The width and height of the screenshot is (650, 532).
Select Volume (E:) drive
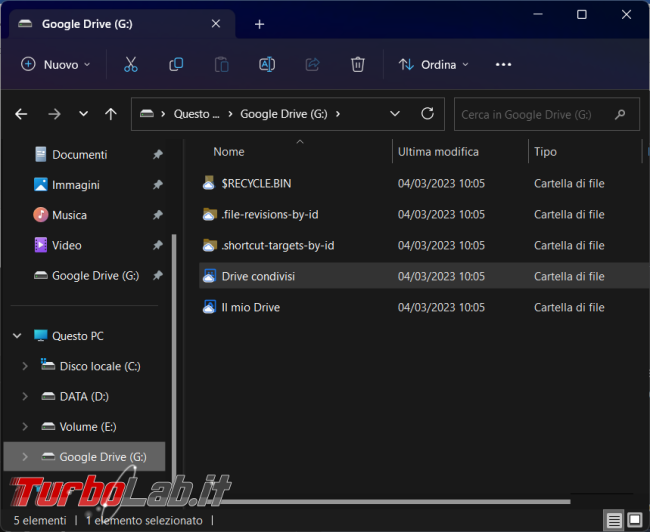88,427
